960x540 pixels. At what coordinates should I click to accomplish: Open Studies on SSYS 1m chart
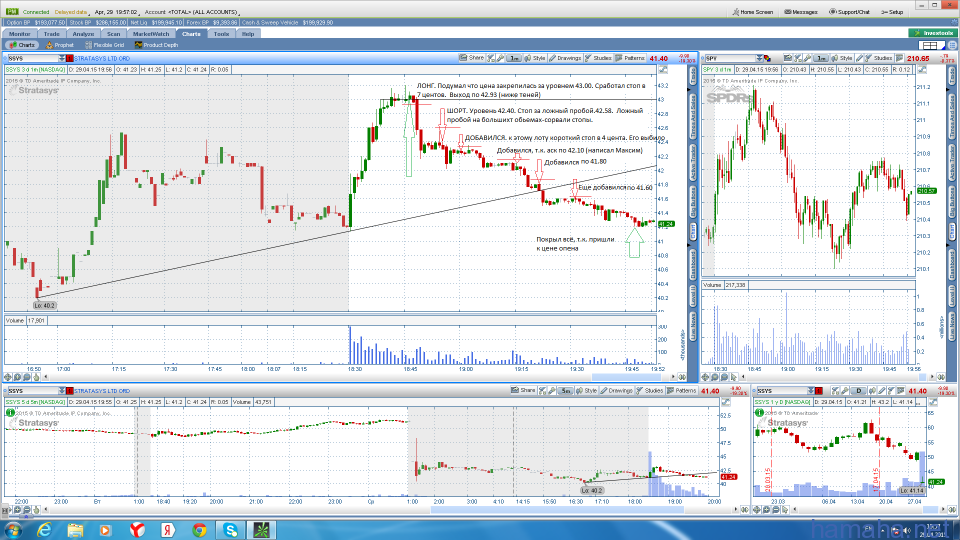point(599,58)
